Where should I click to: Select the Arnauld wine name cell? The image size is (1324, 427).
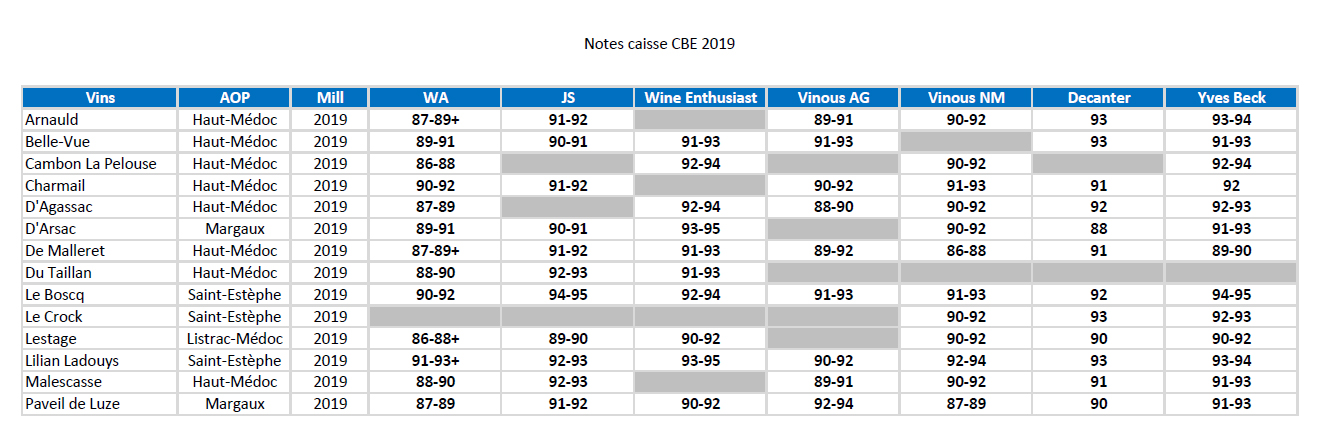tap(51, 120)
